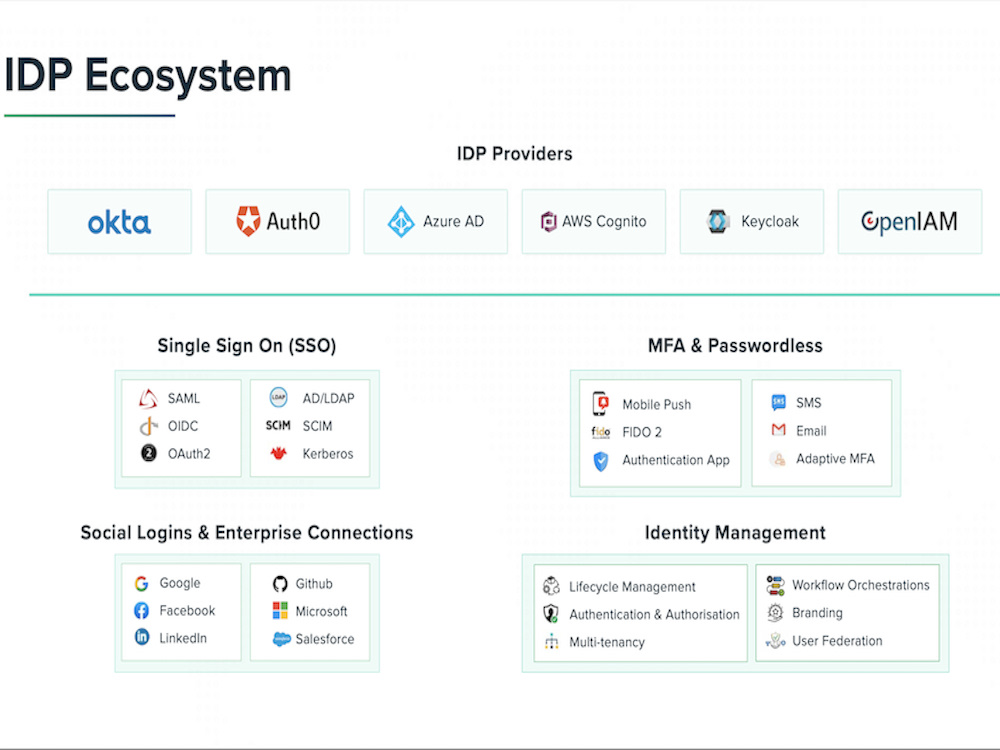This screenshot has height=750, width=1000.
Task: Select the Google login icon
Action: point(141,583)
